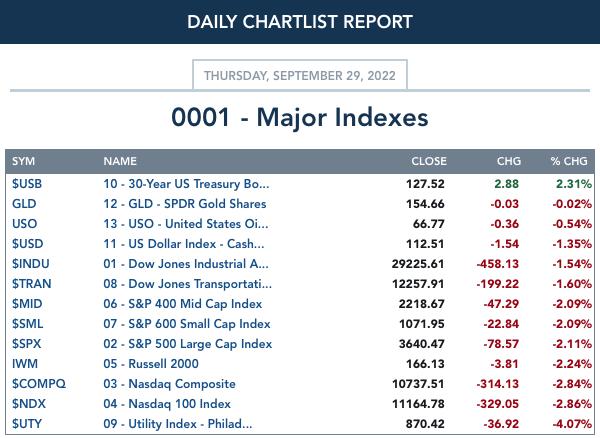Select the Thursday, September 29, 2022 date box

(300, 75)
